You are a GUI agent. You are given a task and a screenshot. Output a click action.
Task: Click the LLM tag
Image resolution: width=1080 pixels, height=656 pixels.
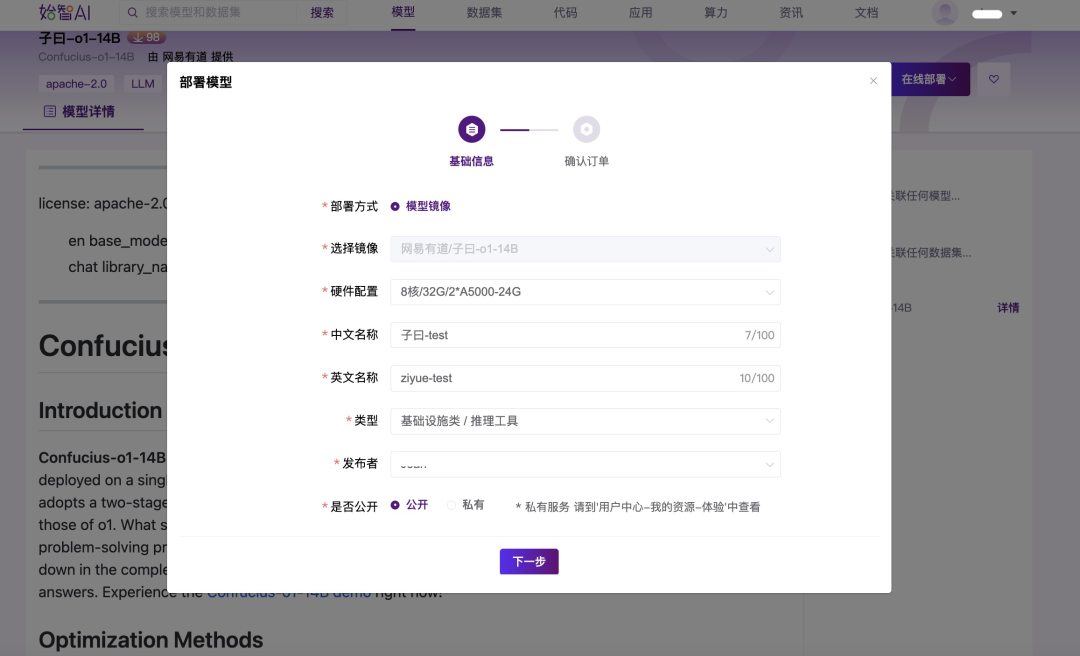click(143, 83)
